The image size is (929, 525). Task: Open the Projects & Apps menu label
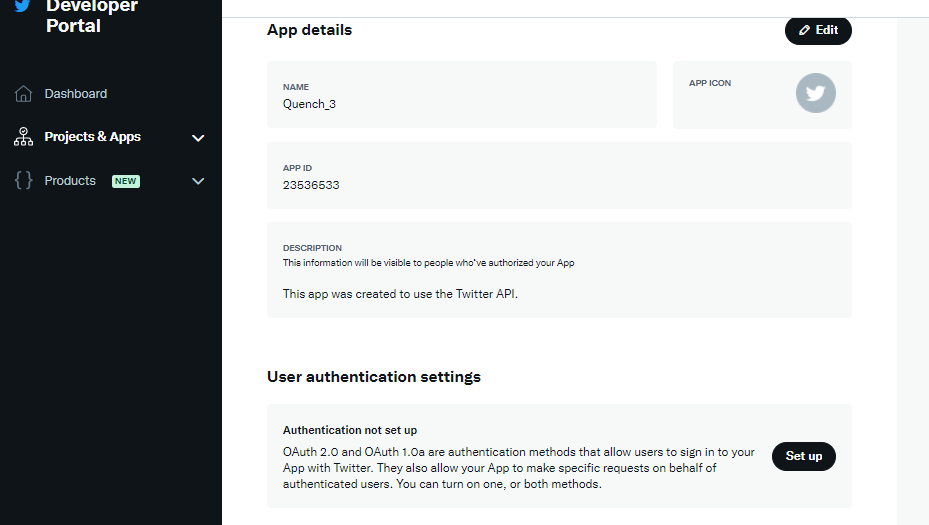(x=92, y=137)
